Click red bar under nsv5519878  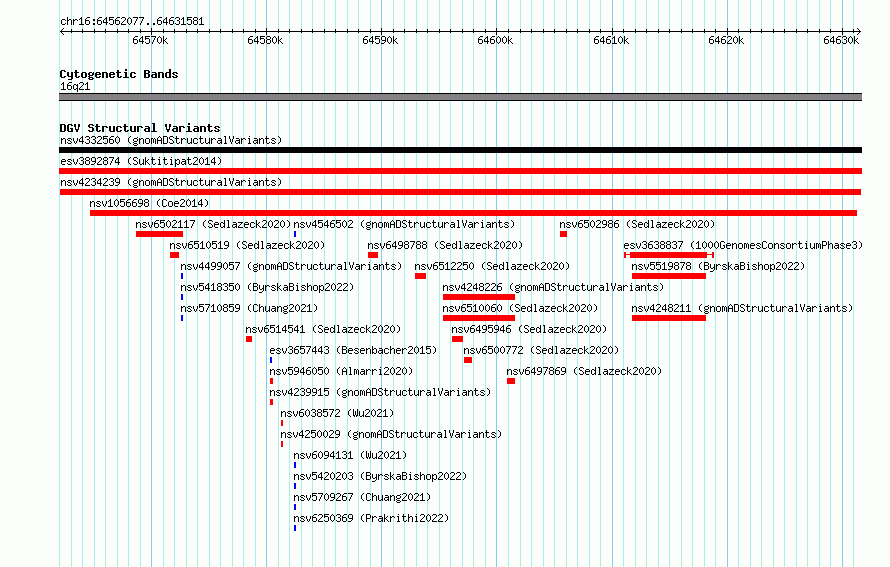pos(669,276)
